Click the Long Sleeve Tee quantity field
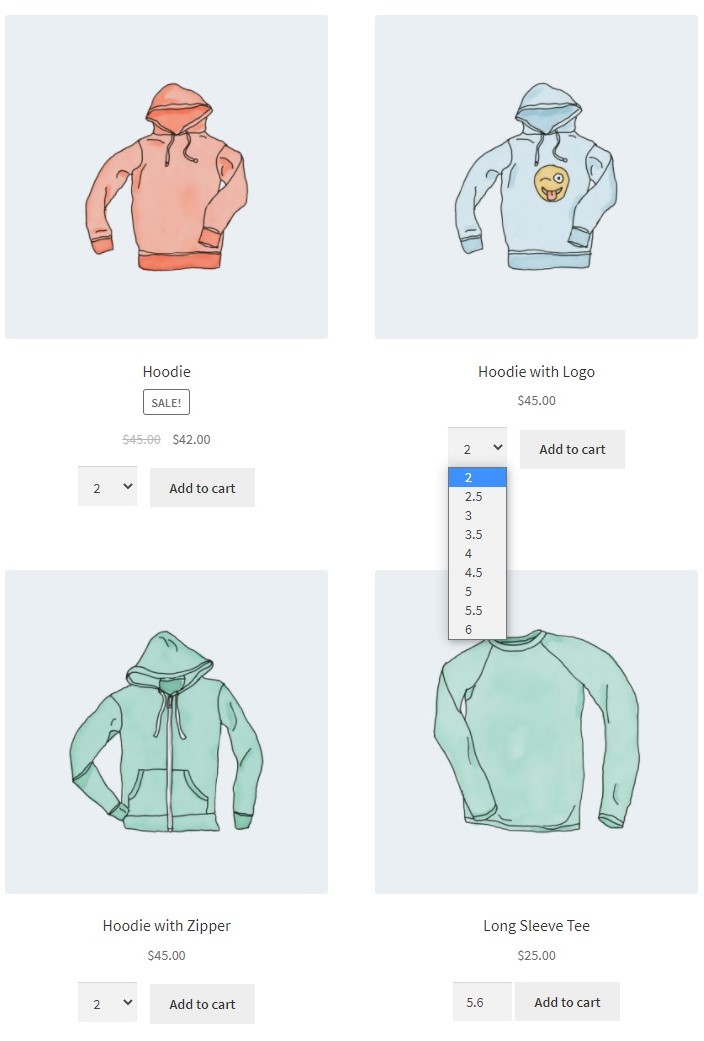Viewport: 704px width, 1041px height. point(482,1002)
